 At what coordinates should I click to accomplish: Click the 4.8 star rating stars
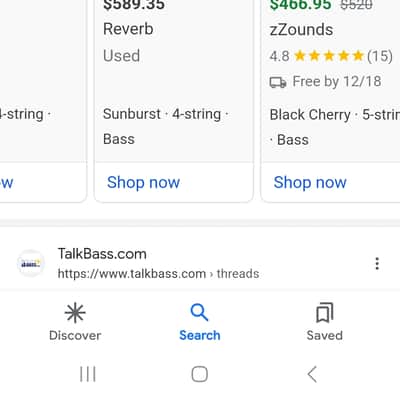pos(329,56)
